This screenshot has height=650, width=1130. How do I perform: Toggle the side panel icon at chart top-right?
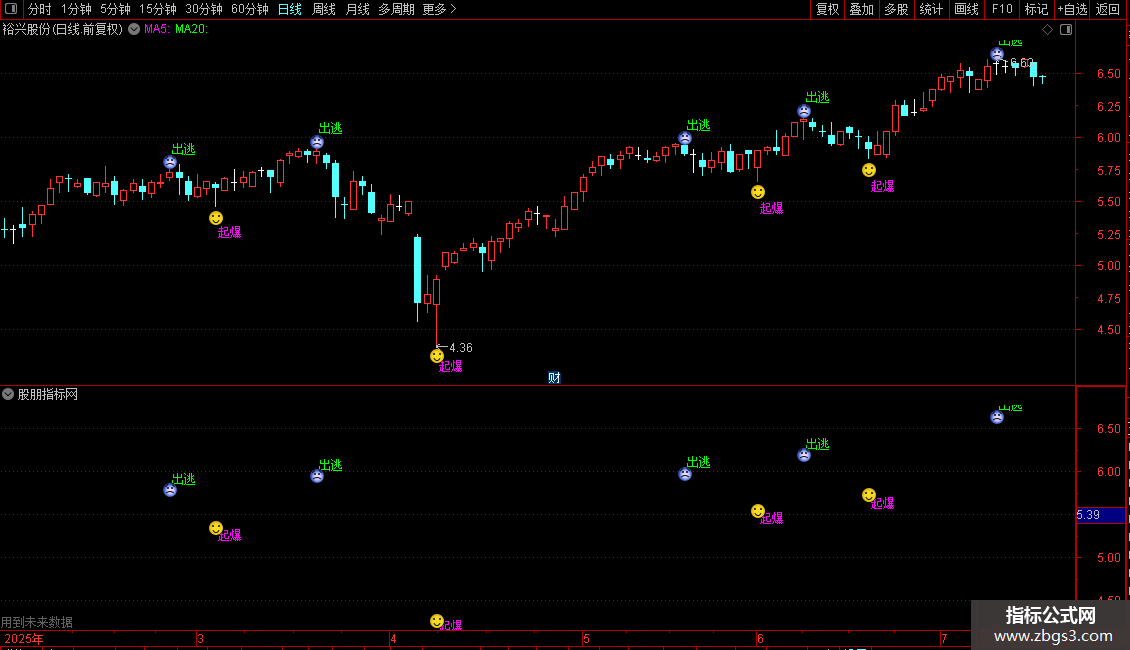(1066, 30)
